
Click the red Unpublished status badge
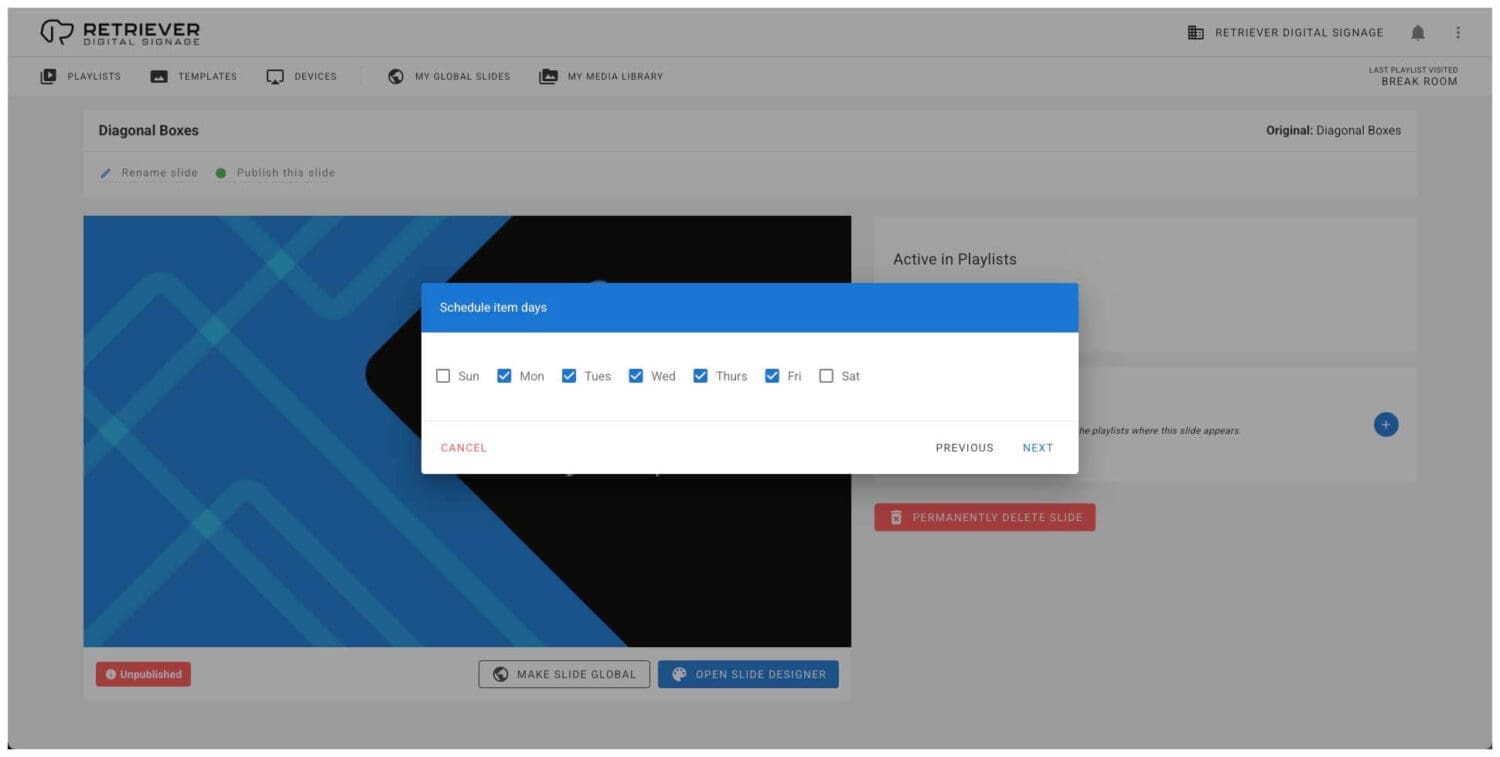tap(143, 674)
